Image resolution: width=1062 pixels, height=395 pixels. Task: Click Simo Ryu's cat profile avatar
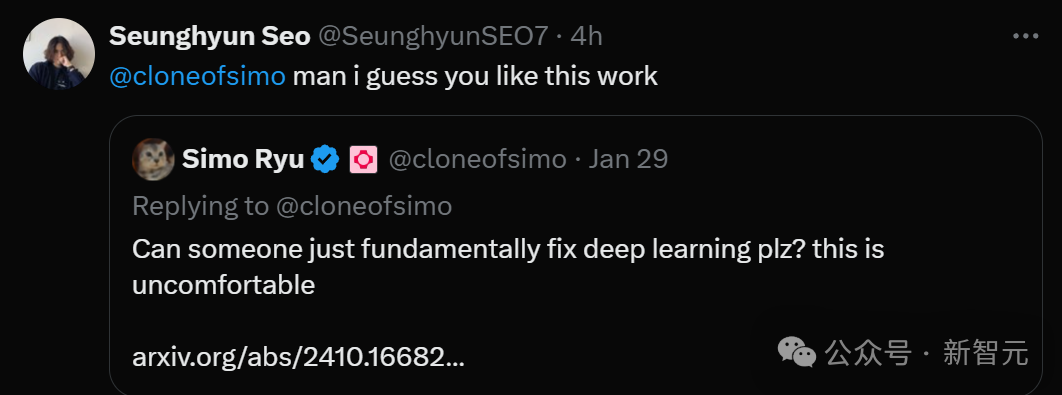coord(153,159)
